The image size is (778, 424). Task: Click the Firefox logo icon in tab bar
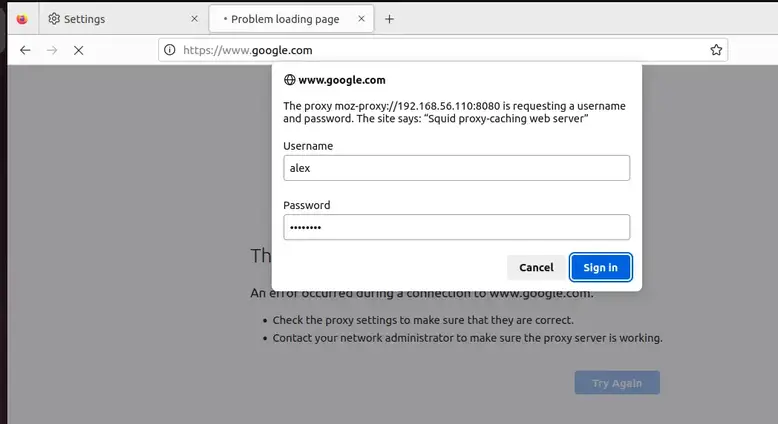click(22, 19)
